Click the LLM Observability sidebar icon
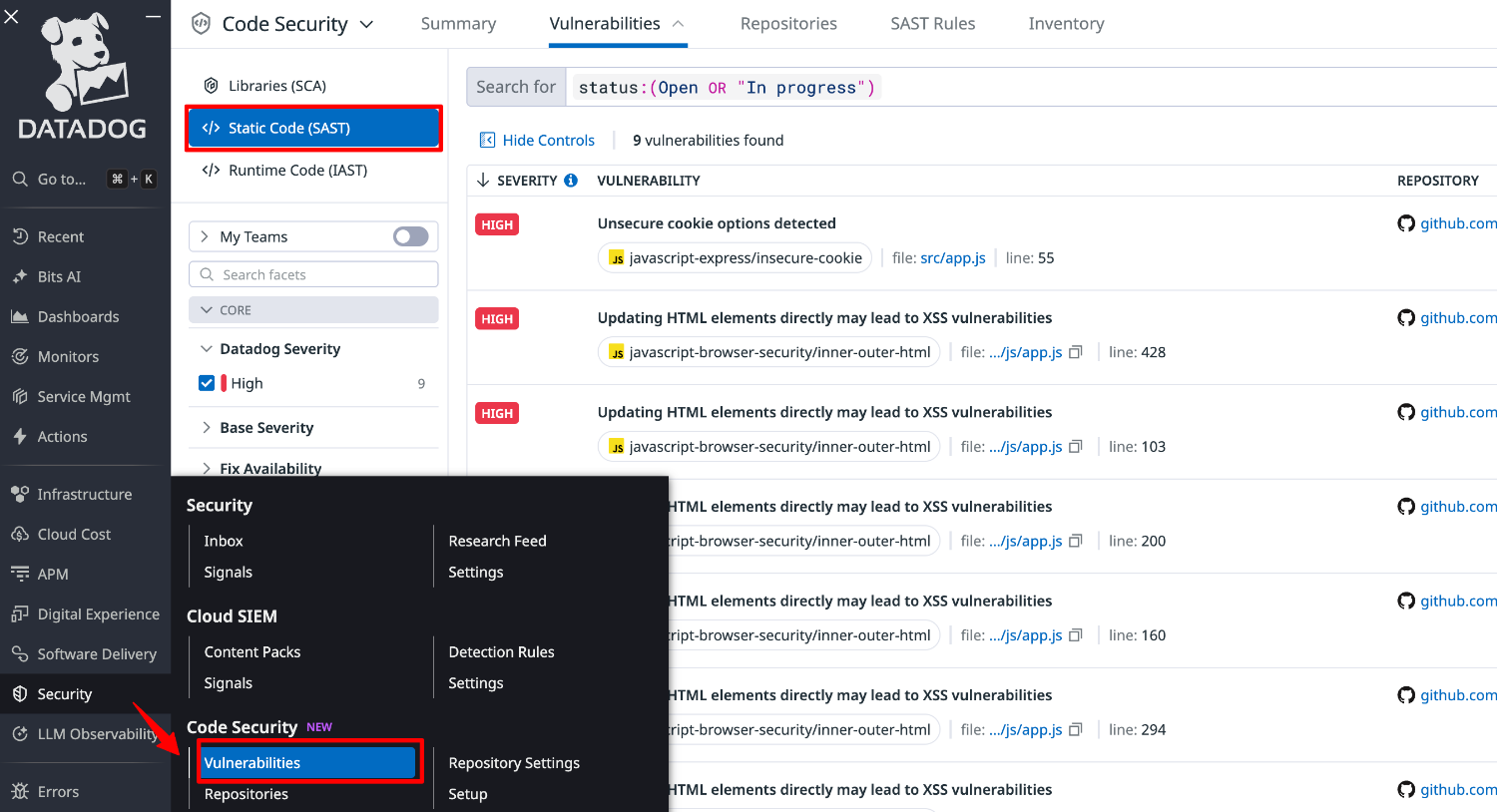 (x=20, y=733)
